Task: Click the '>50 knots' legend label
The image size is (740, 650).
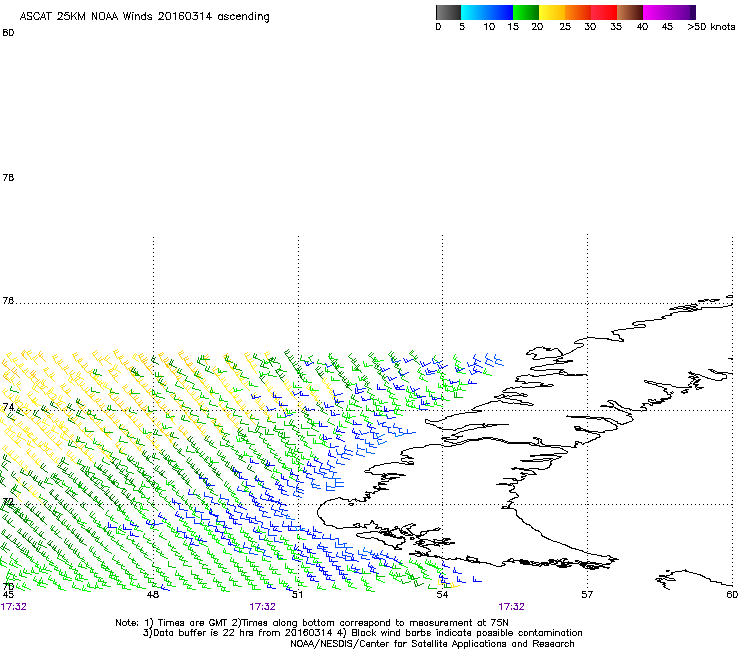Action: pos(711,27)
